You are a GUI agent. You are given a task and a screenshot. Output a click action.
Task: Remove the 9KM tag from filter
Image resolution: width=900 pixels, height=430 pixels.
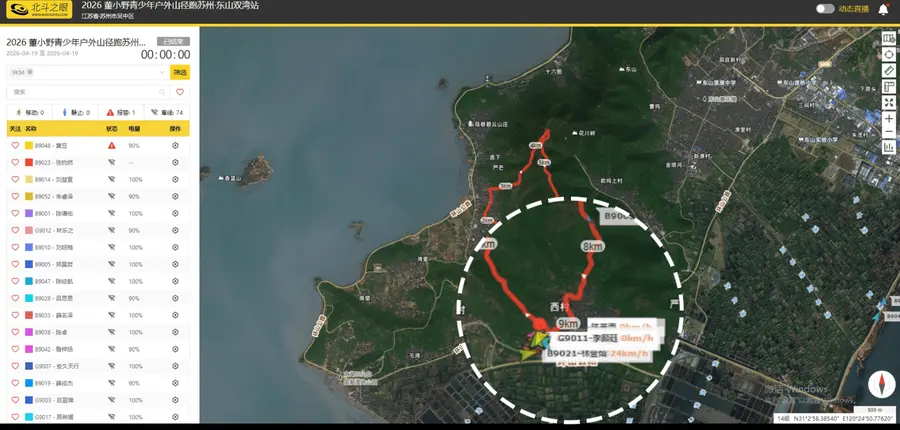point(30,72)
